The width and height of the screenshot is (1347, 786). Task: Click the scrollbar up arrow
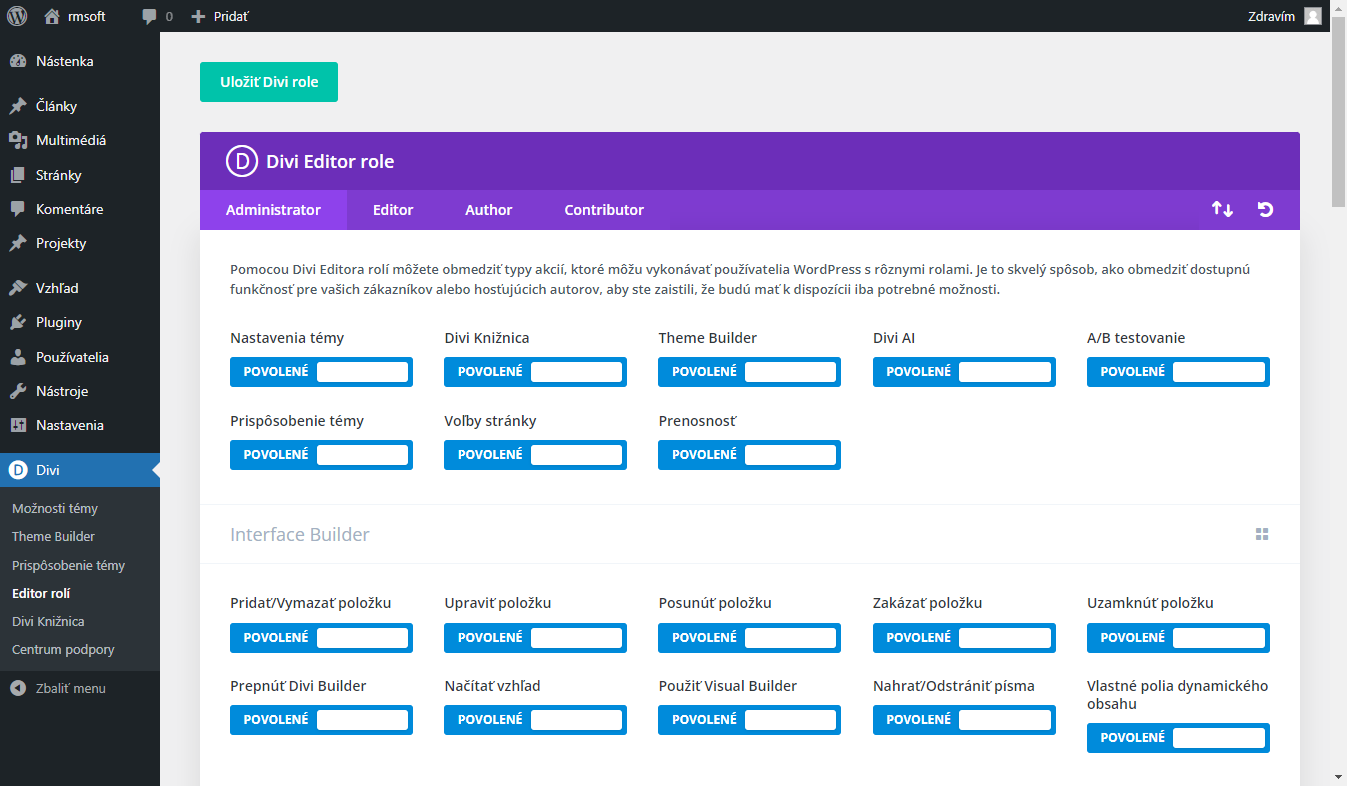[1338, 8]
